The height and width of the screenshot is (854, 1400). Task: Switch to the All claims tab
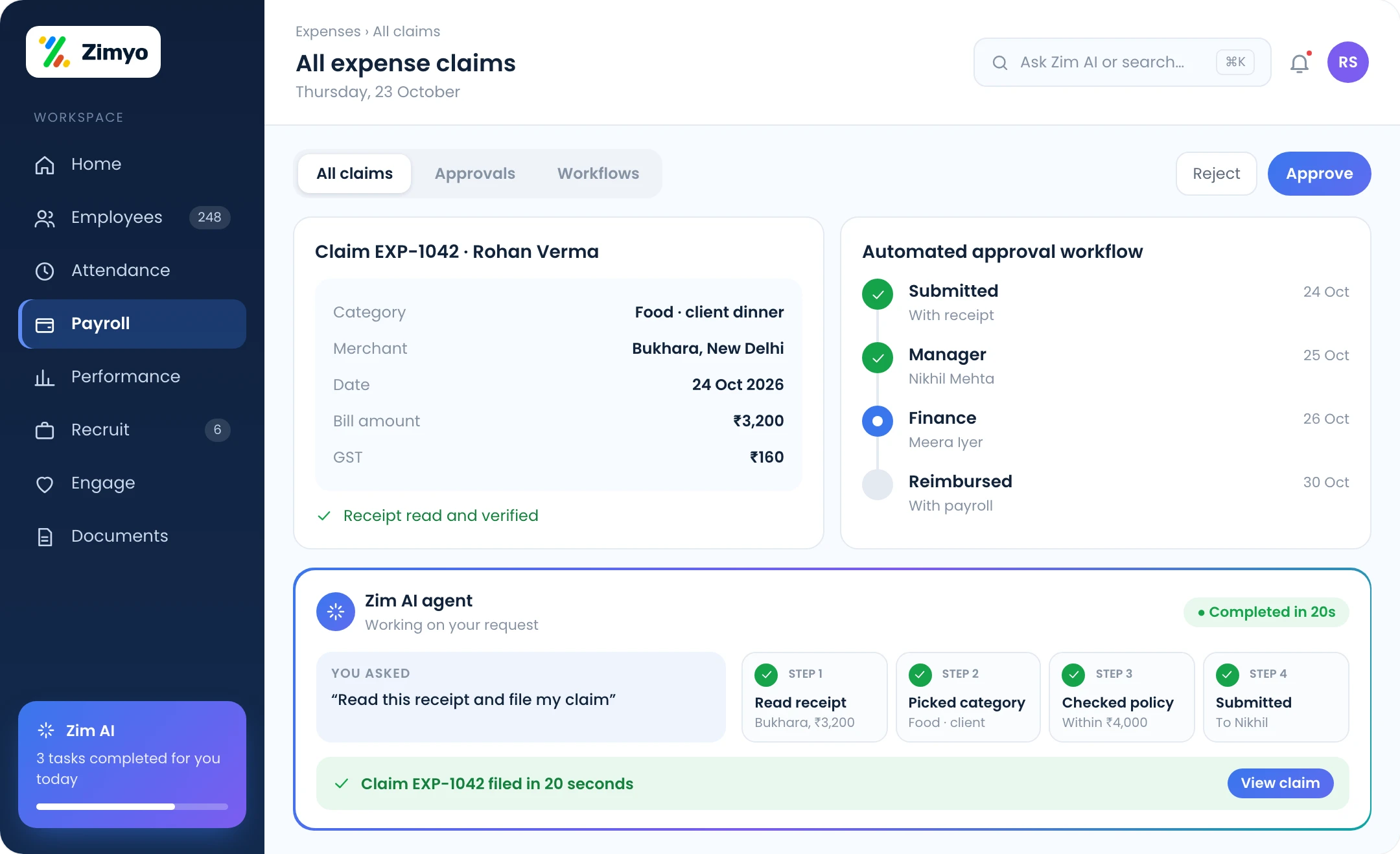(355, 174)
